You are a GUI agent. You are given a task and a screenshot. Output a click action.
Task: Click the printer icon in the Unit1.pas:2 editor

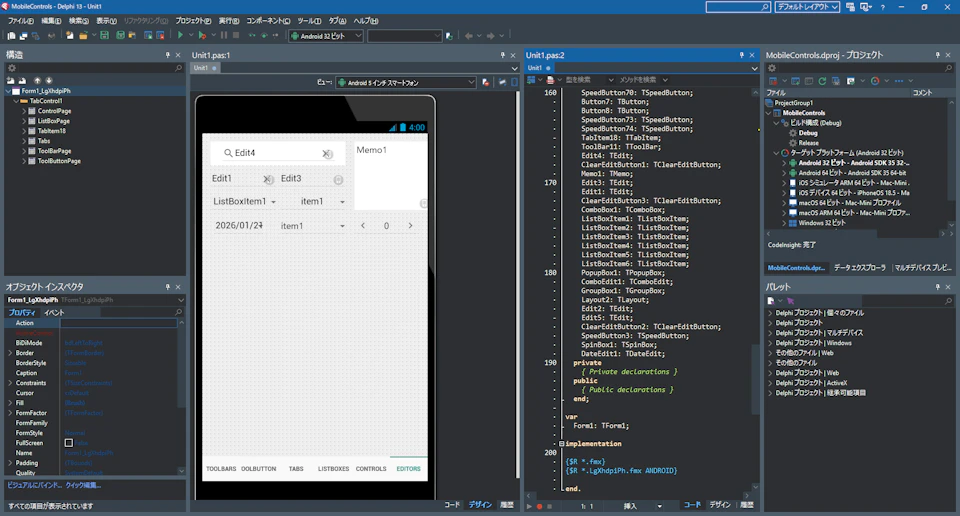tap(550, 80)
